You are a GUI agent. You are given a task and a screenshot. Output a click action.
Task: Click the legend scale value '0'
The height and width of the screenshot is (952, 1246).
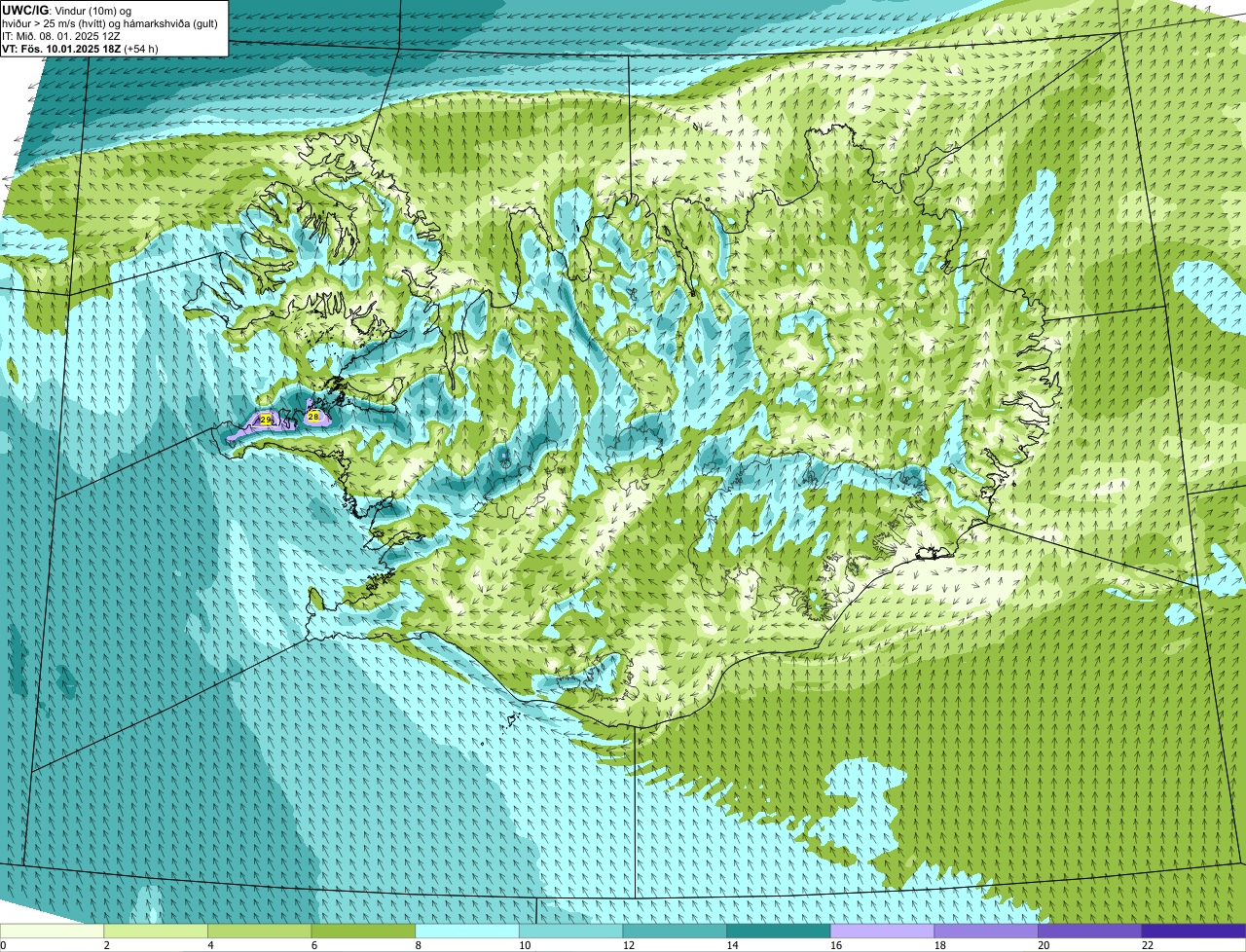point(3,945)
